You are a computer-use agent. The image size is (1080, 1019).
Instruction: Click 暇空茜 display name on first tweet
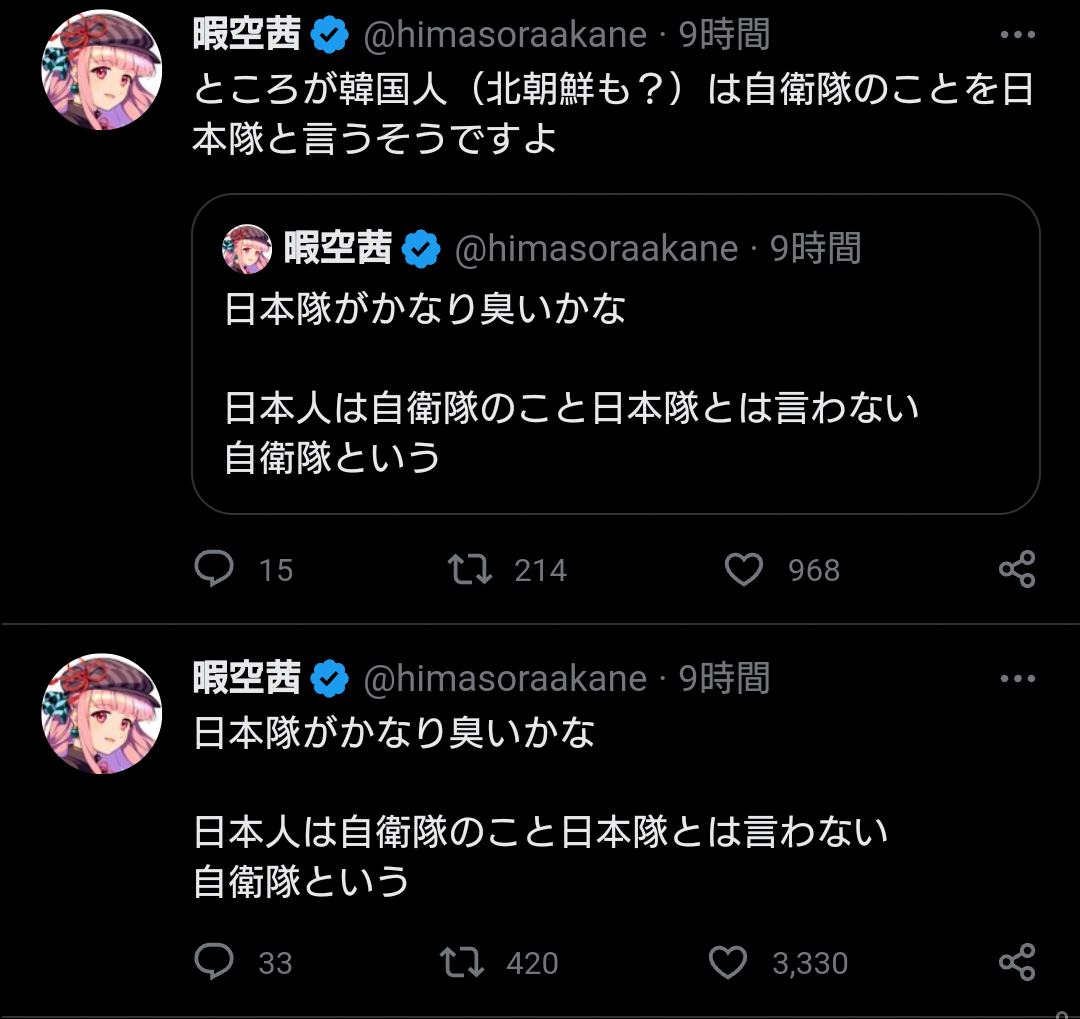[x=246, y=36]
